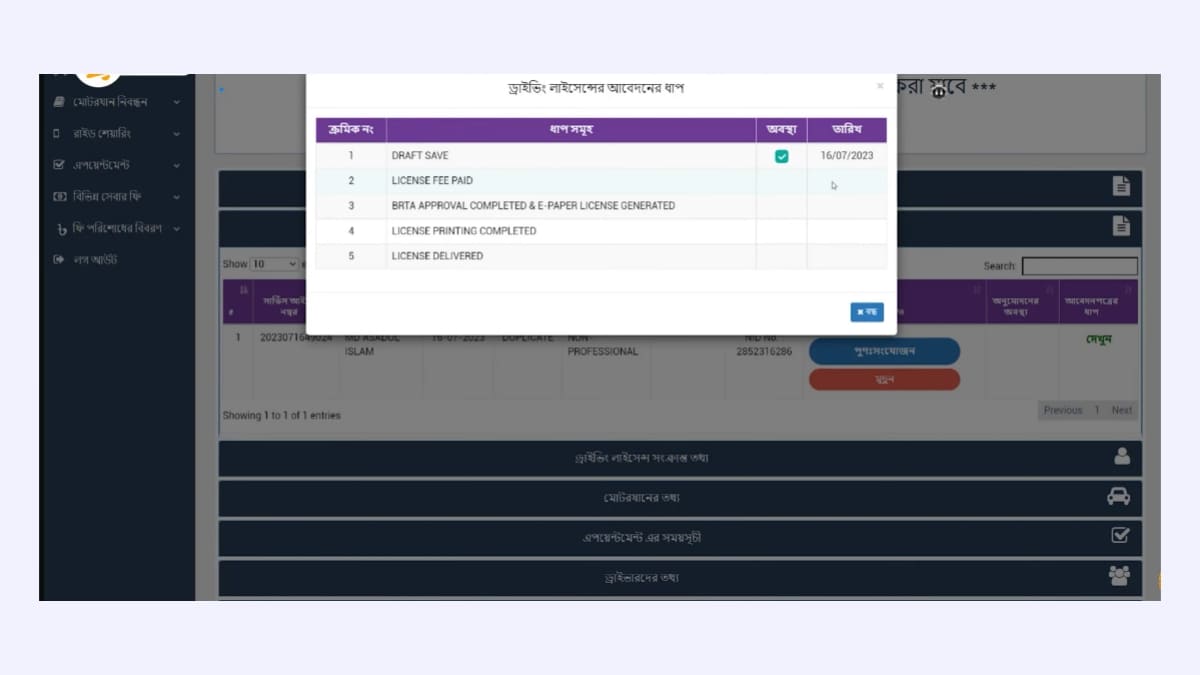
Task: Click the green view link in the application step column
Action: (x=1099, y=340)
